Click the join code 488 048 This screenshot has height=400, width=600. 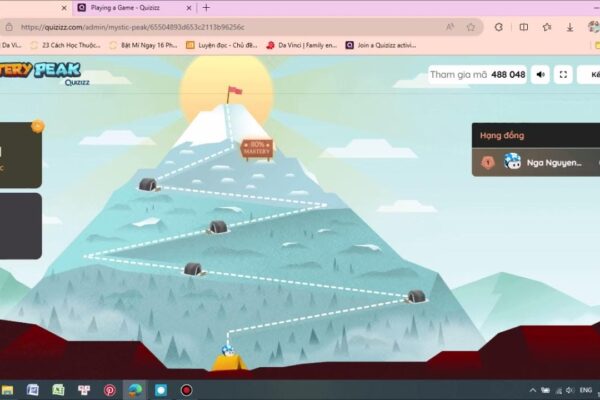click(508, 74)
